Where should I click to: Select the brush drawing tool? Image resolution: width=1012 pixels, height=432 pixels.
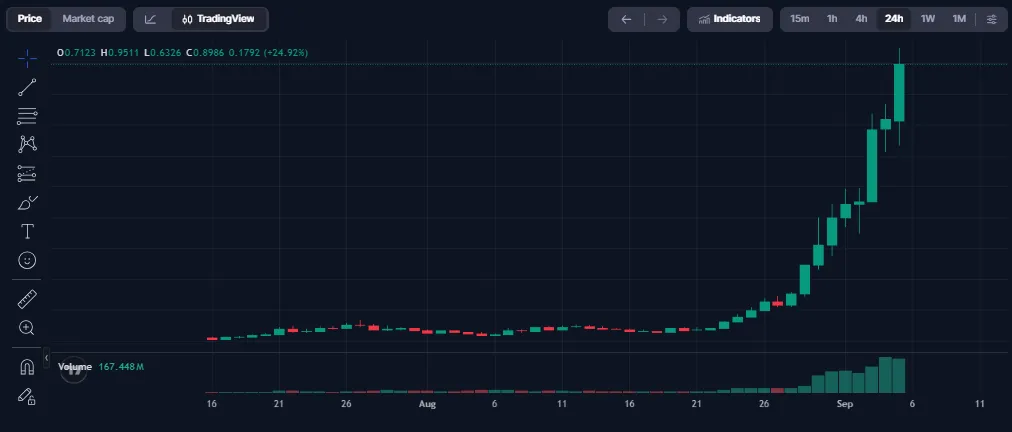click(x=27, y=203)
